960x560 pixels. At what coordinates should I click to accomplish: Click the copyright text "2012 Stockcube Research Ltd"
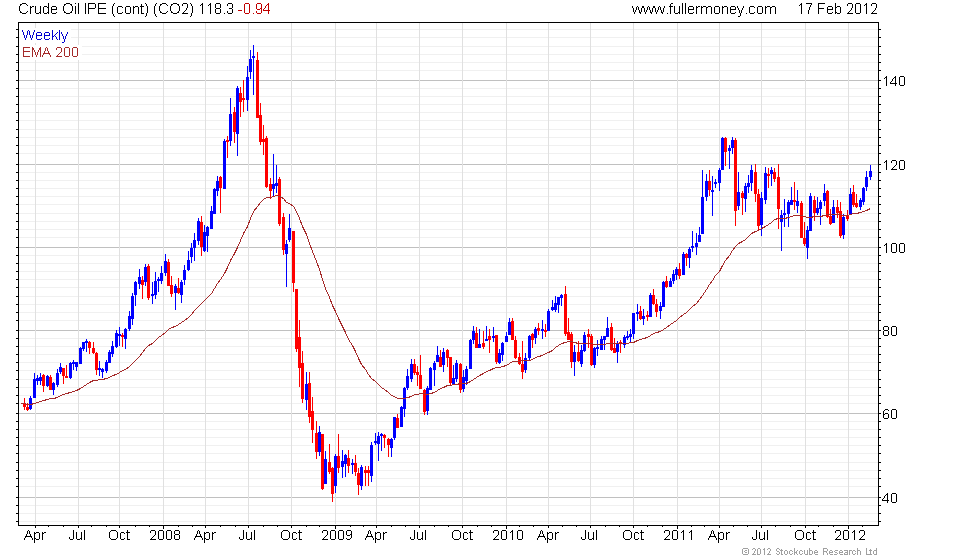click(814, 552)
